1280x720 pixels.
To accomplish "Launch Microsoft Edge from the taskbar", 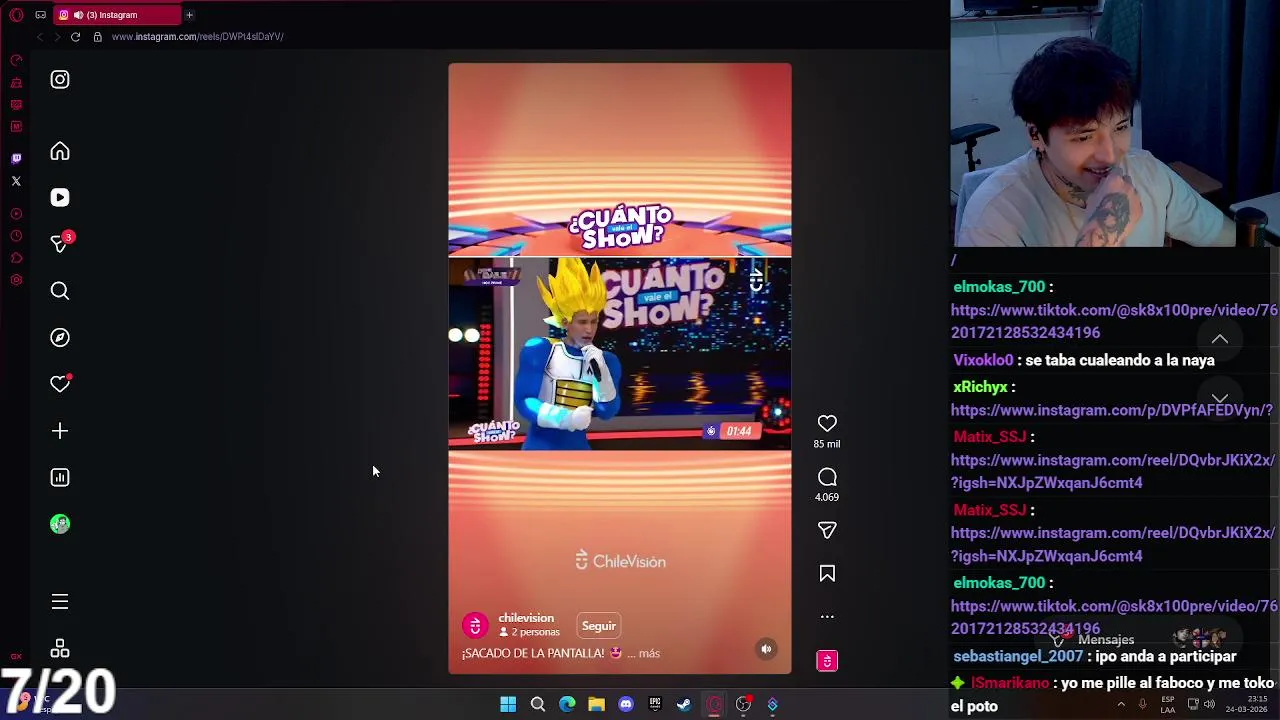I will (x=567, y=705).
